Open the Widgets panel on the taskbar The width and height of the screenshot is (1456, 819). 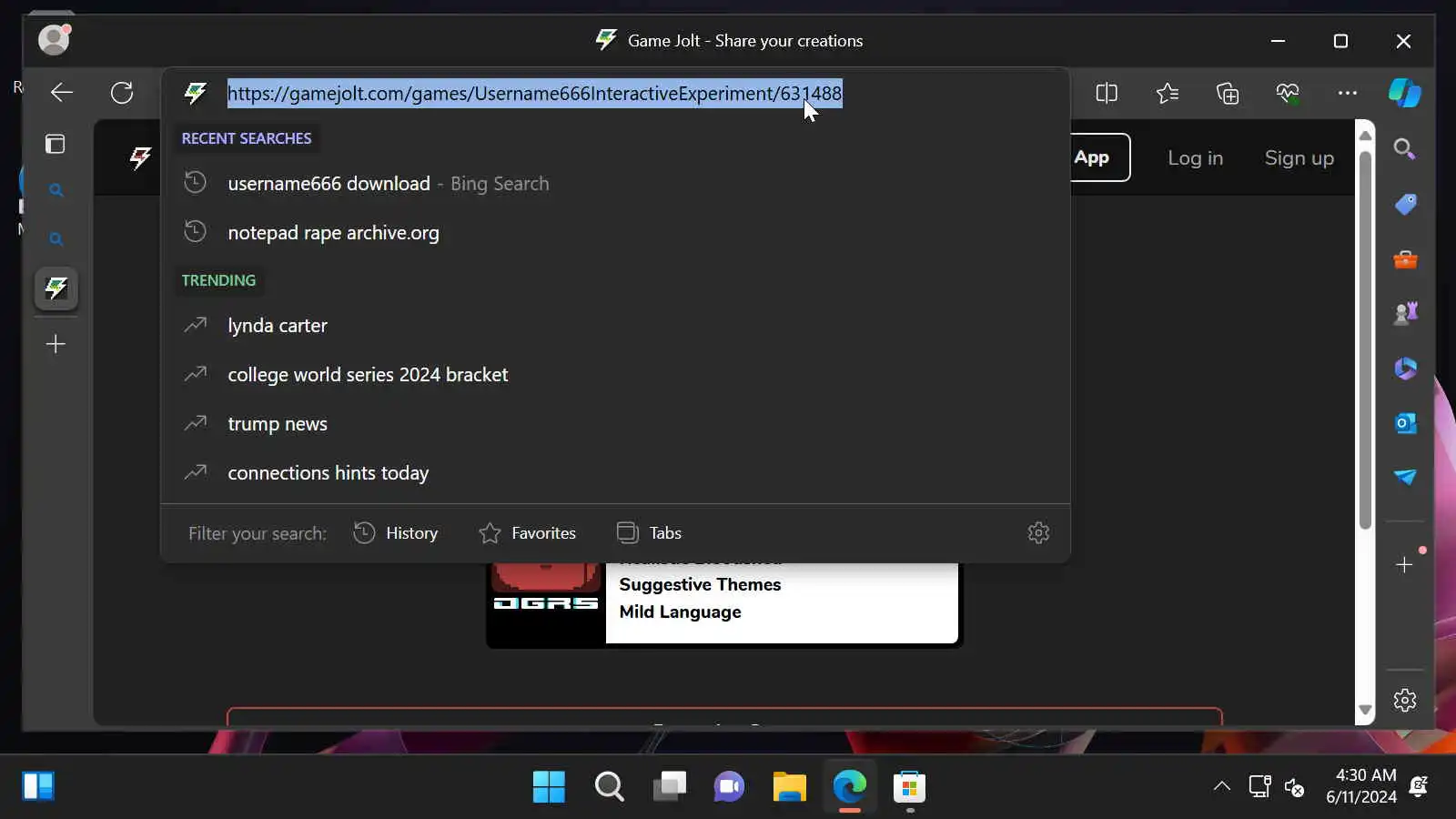coord(38,786)
